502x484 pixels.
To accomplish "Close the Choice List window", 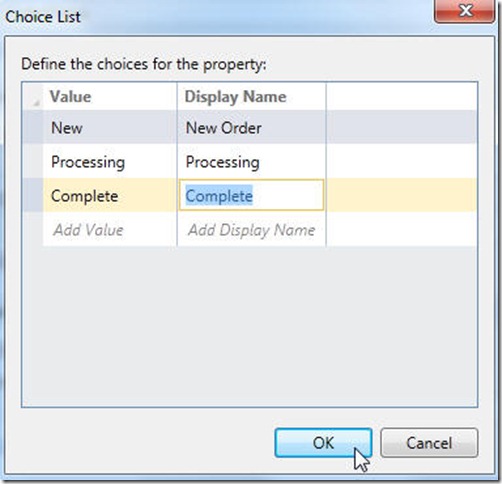I will point(465,11).
